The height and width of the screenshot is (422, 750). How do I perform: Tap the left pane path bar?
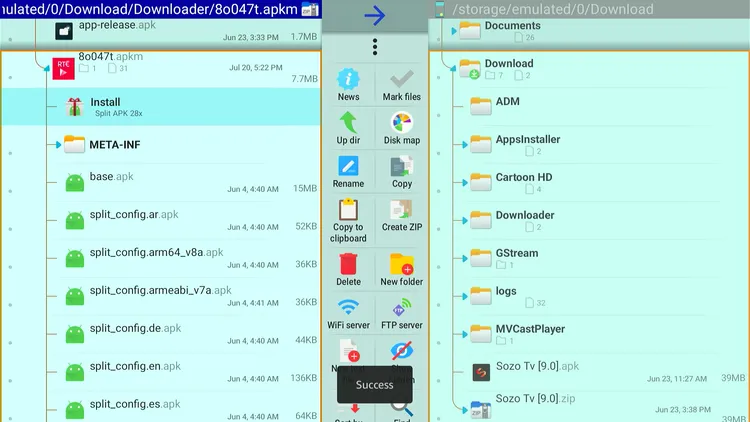coord(161,9)
